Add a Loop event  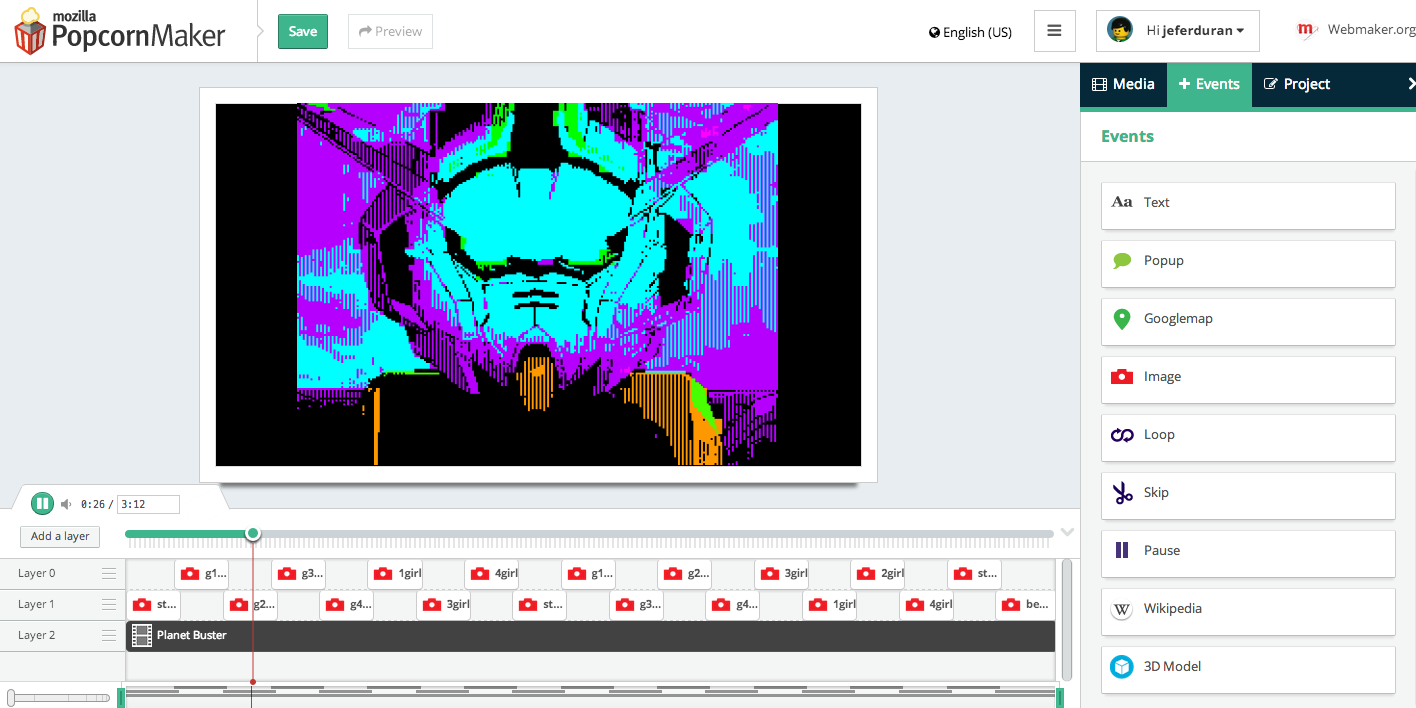click(x=1248, y=437)
